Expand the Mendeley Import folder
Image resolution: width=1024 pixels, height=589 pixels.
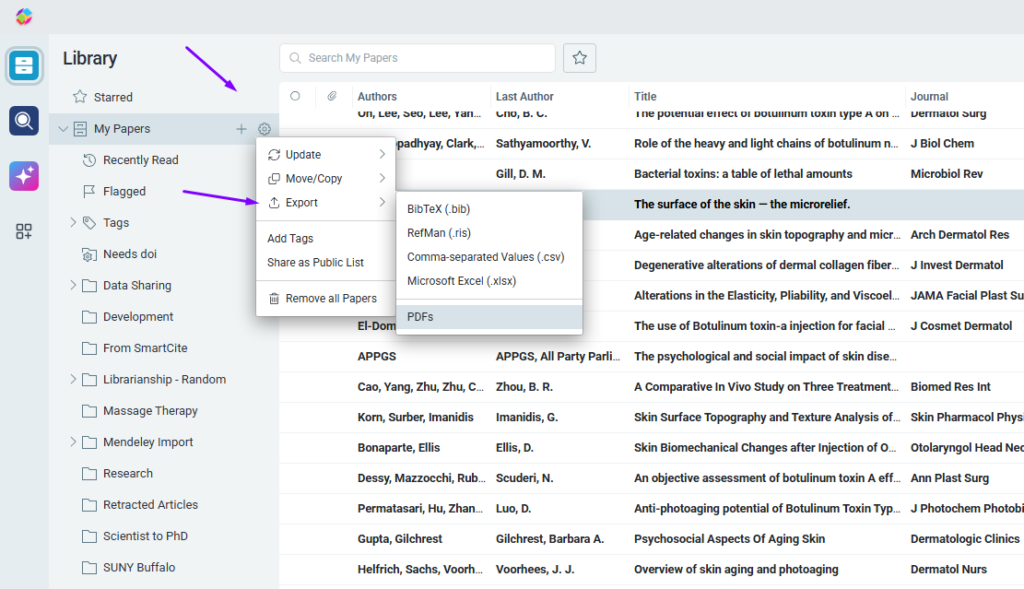click(73, 442)
